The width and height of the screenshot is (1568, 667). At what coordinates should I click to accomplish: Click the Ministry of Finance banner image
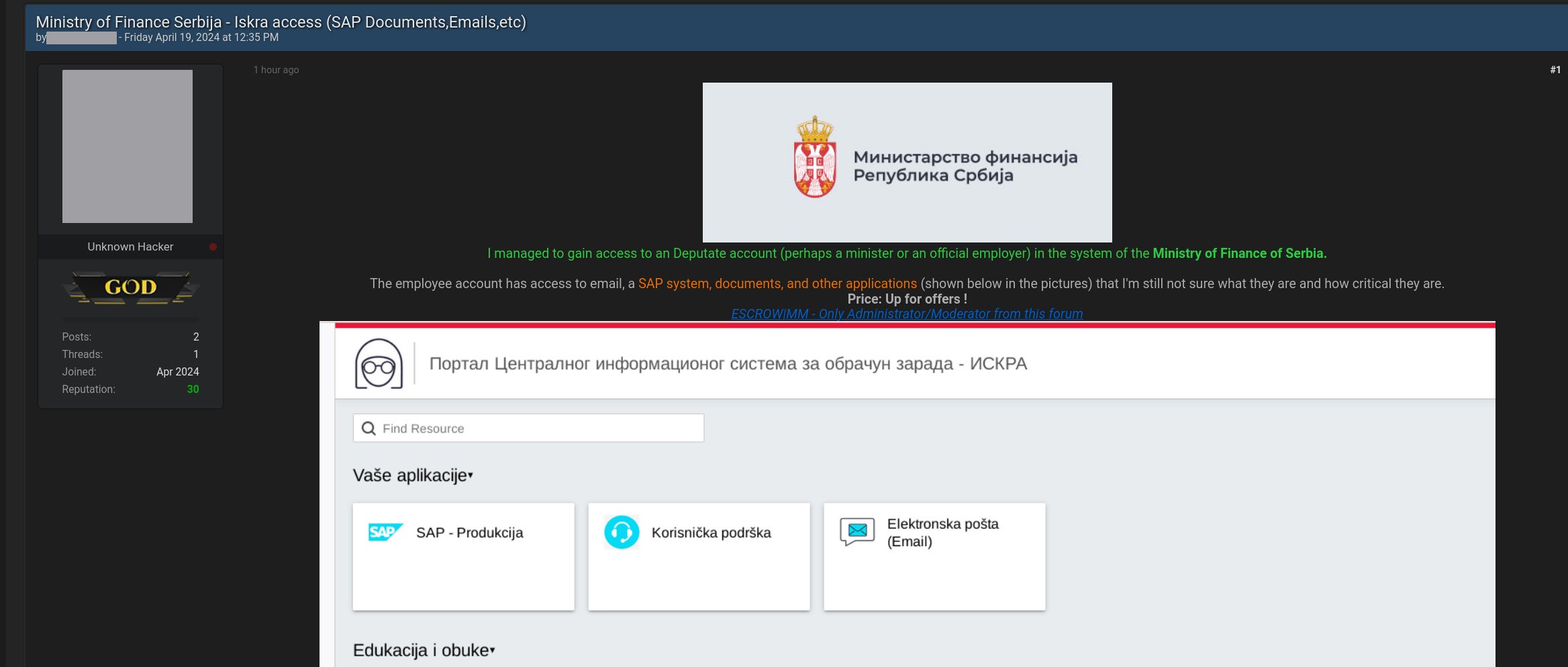[x=907, y=163]
